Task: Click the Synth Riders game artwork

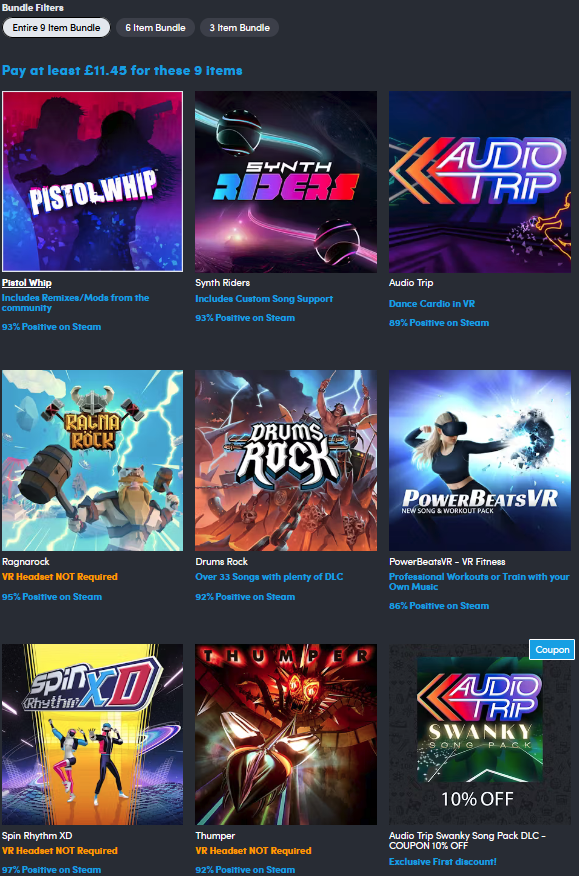Action: [286, 182]
